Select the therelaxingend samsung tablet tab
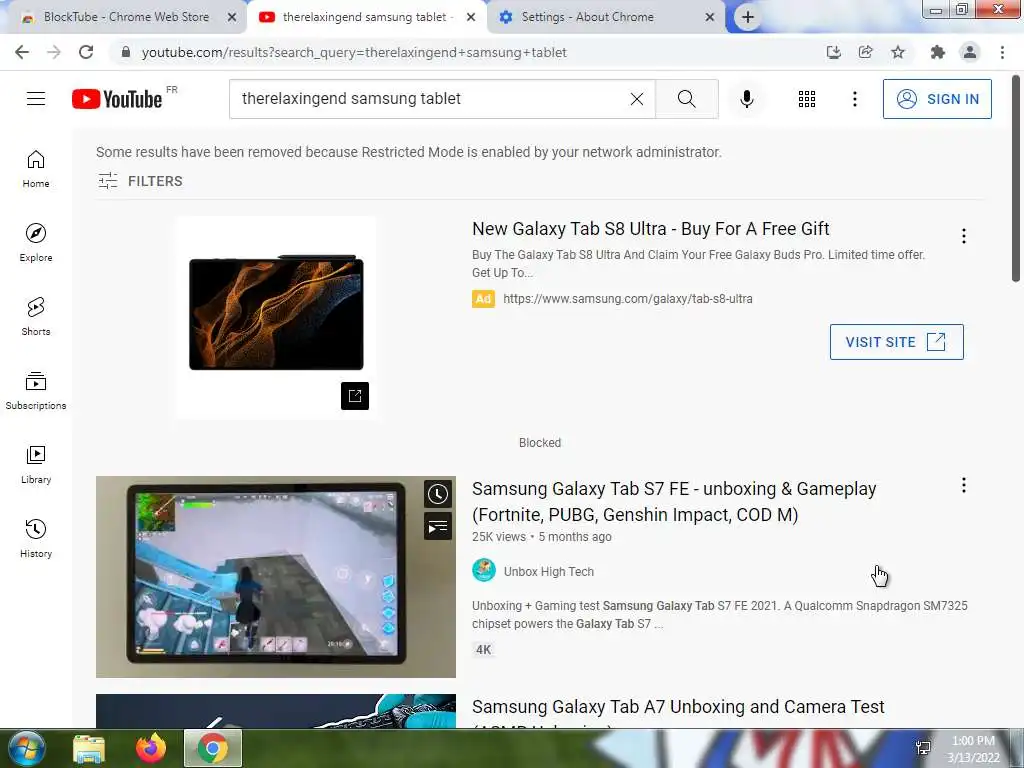 tap(364, 17)
